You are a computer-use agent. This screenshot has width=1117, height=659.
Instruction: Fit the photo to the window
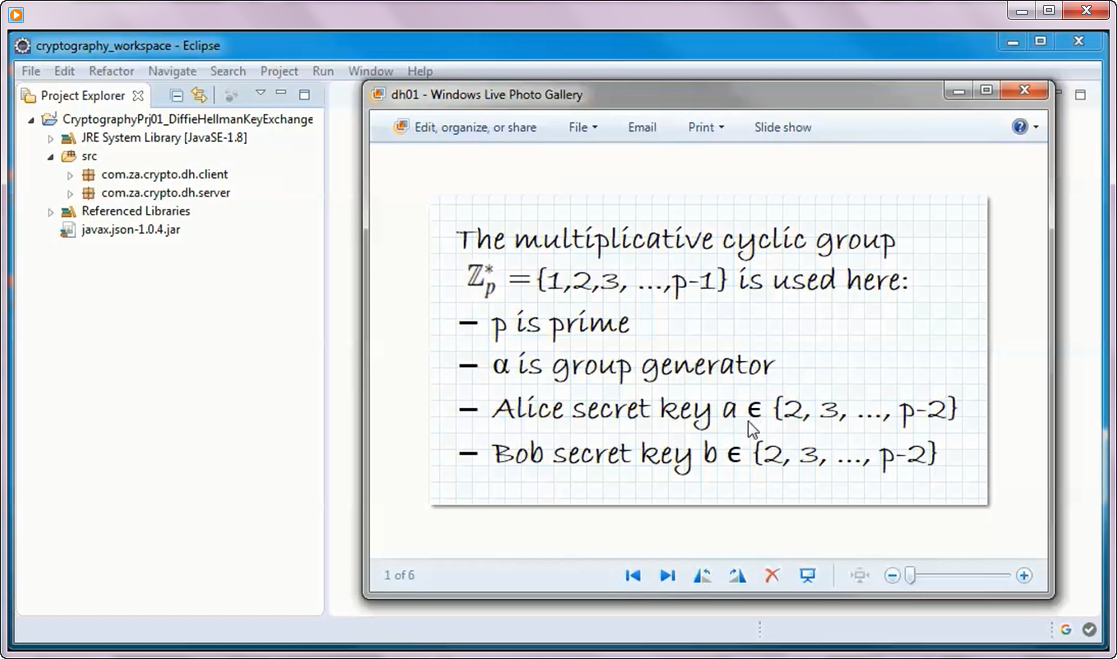coord(858,575)
